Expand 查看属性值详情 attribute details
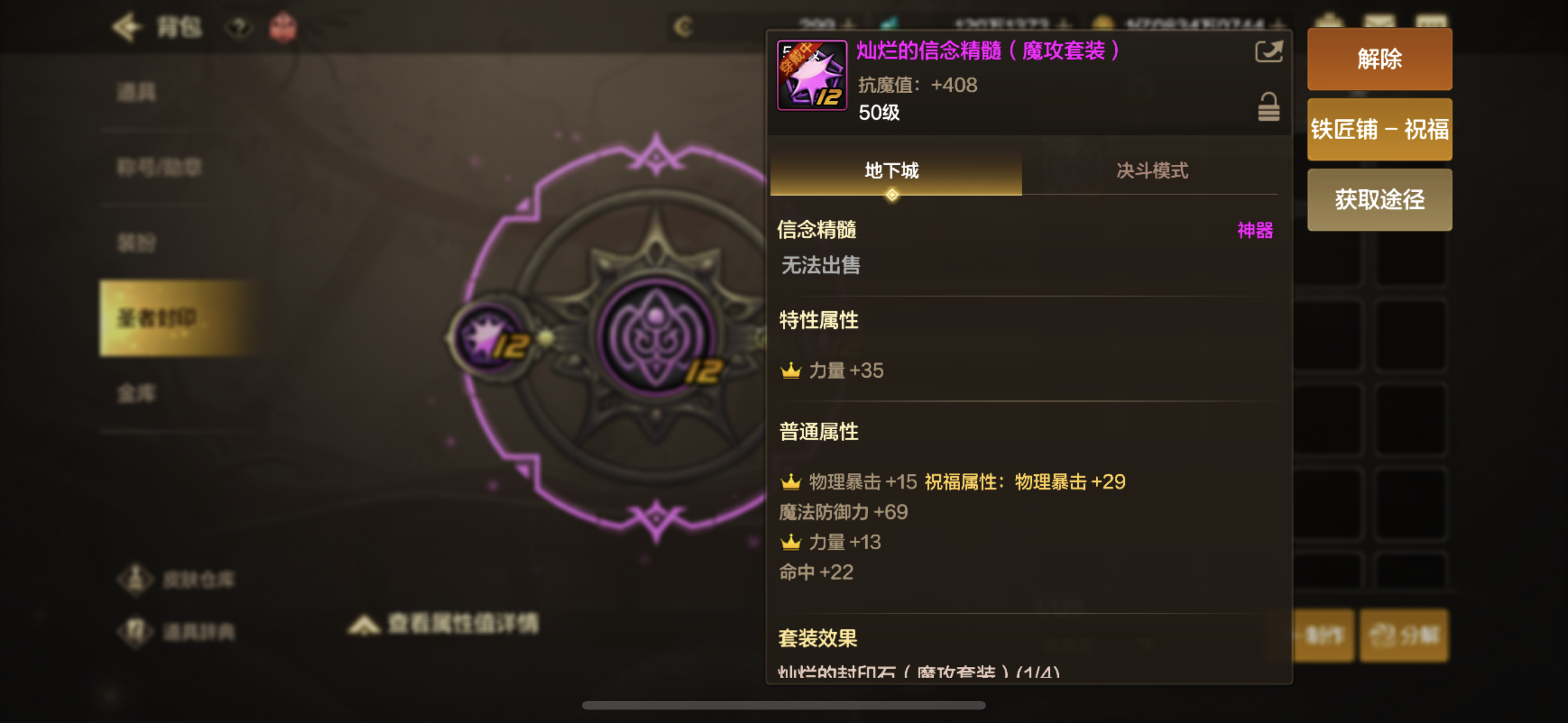The height and width of the screenshot is (723, 1568). pos(444,623)
